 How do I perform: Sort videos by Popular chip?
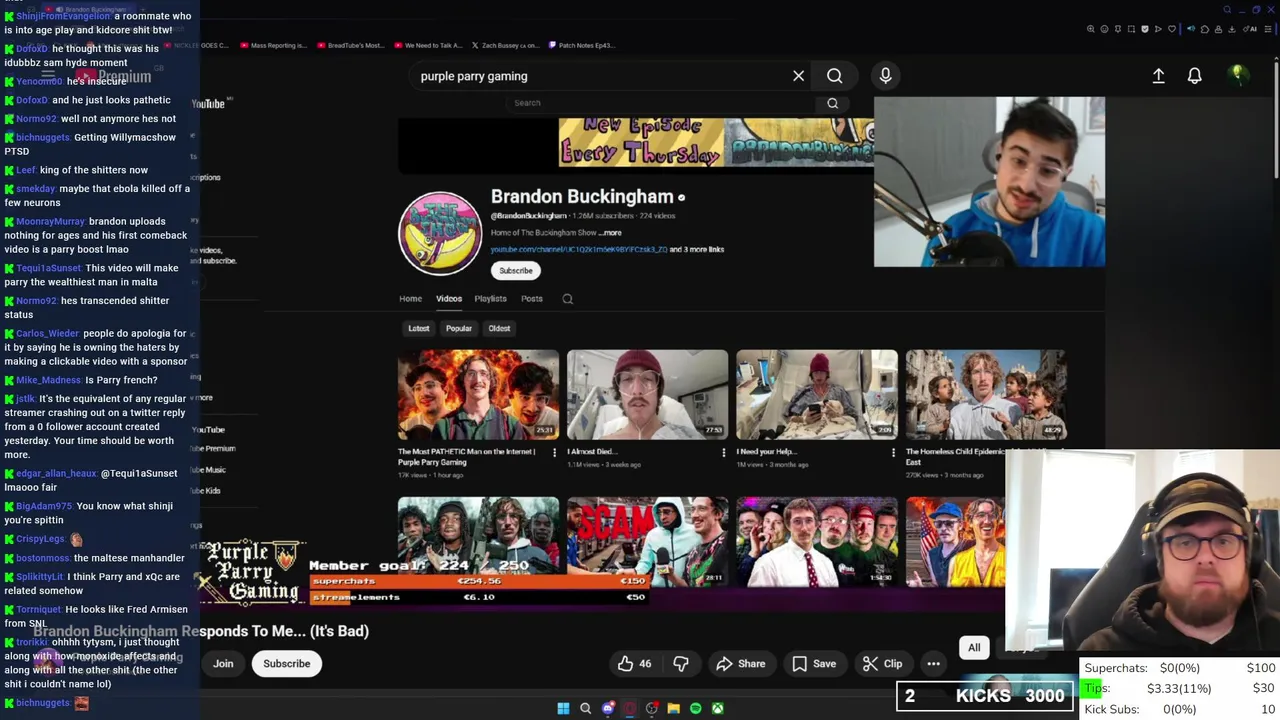pos(459,328)
